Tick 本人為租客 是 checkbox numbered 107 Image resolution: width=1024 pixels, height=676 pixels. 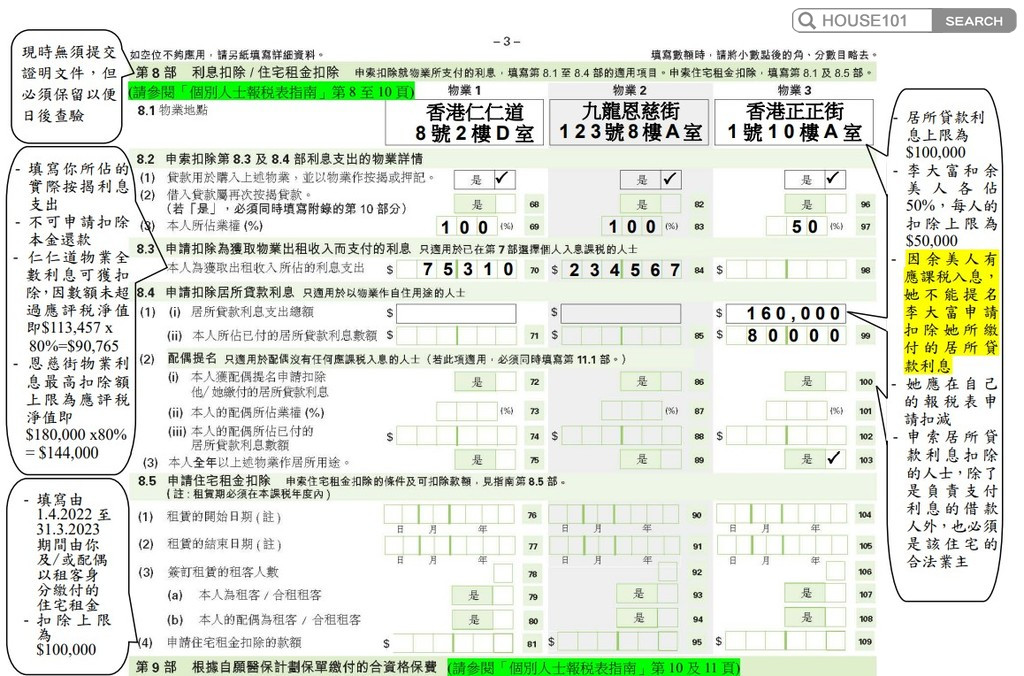[835, 593]
